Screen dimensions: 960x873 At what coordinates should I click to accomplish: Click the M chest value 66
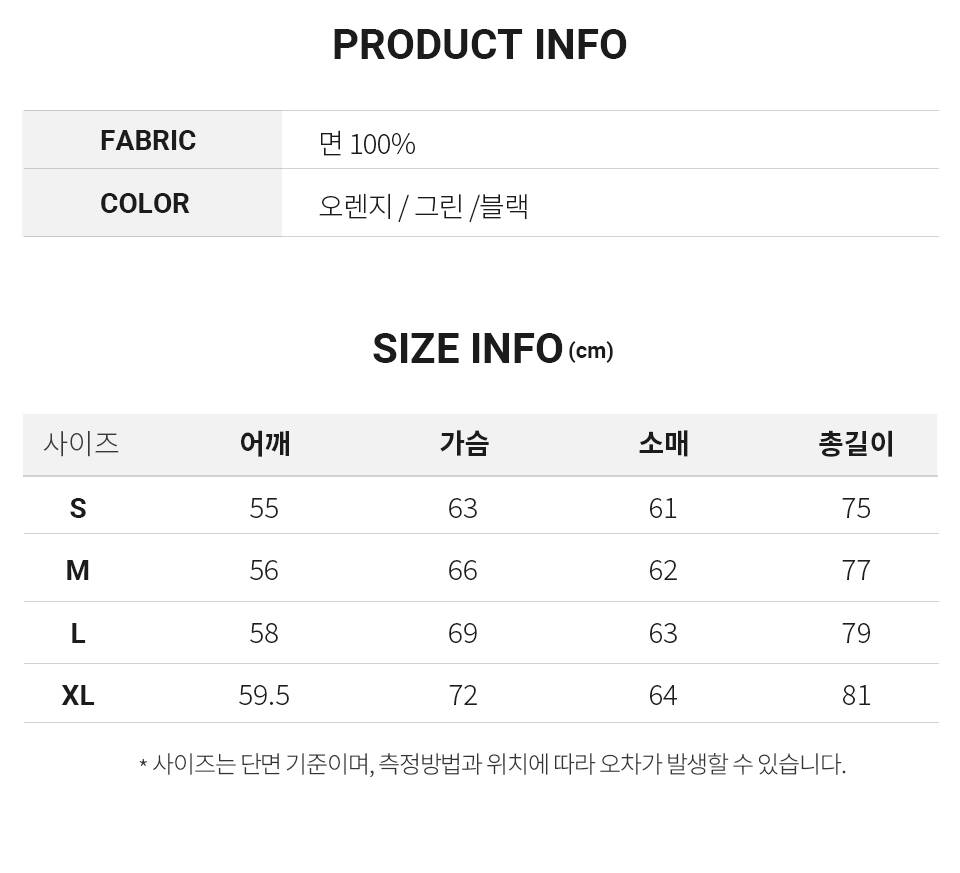[463, 571]
